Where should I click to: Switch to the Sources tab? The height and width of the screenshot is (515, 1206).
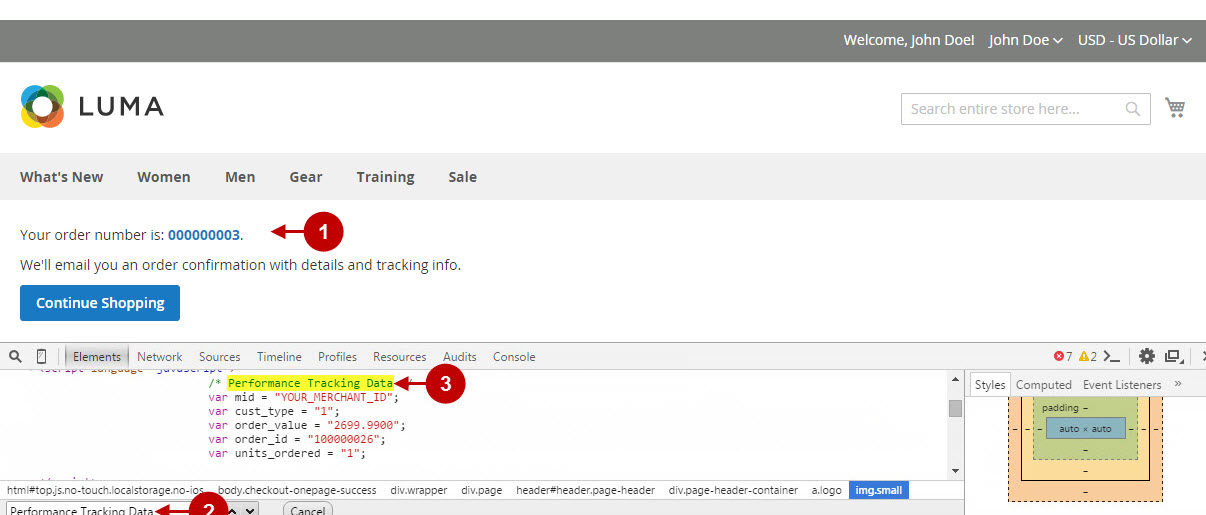pyautogui.click(x=220, y=356)
